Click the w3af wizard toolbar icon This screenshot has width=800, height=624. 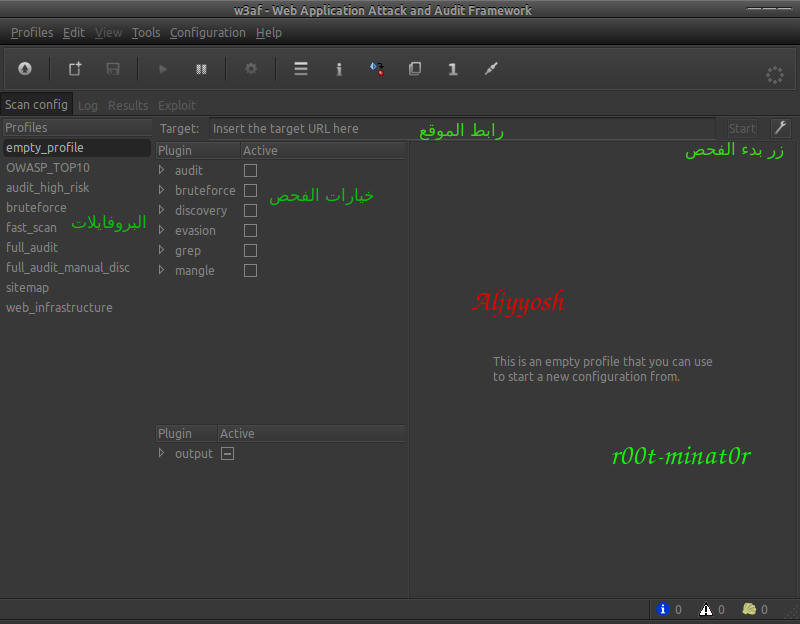tap(24, 68)
